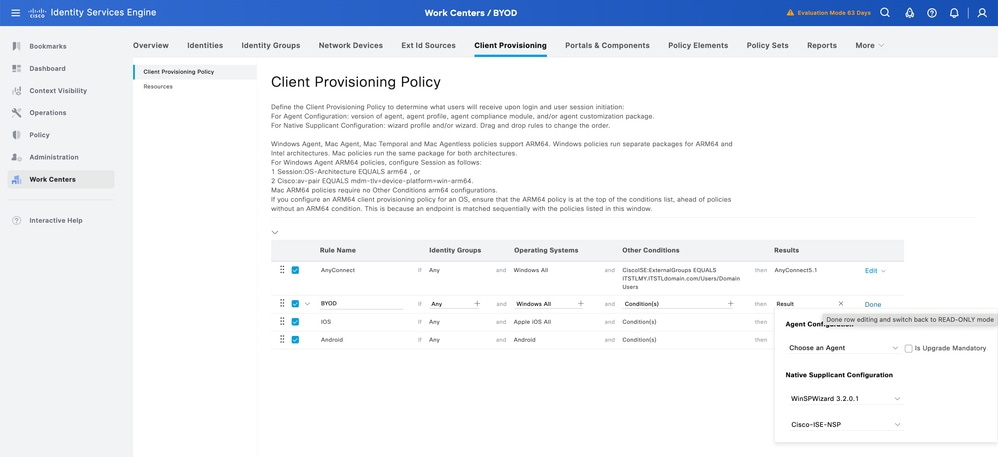Open the Choose an Agent dropdown

843,348
